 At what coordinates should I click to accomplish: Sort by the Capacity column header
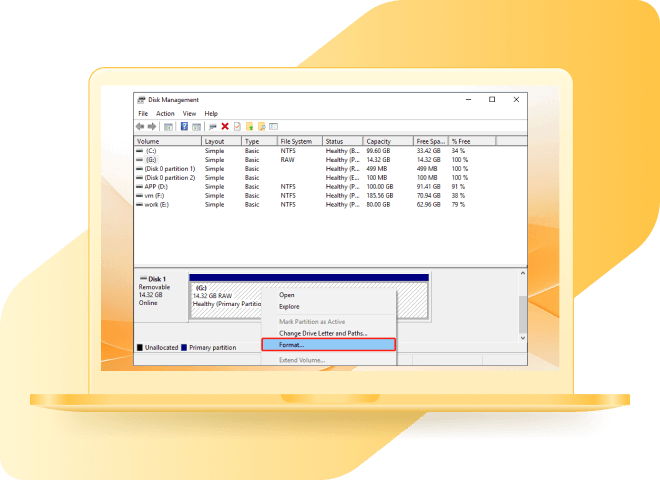point(388,141)
